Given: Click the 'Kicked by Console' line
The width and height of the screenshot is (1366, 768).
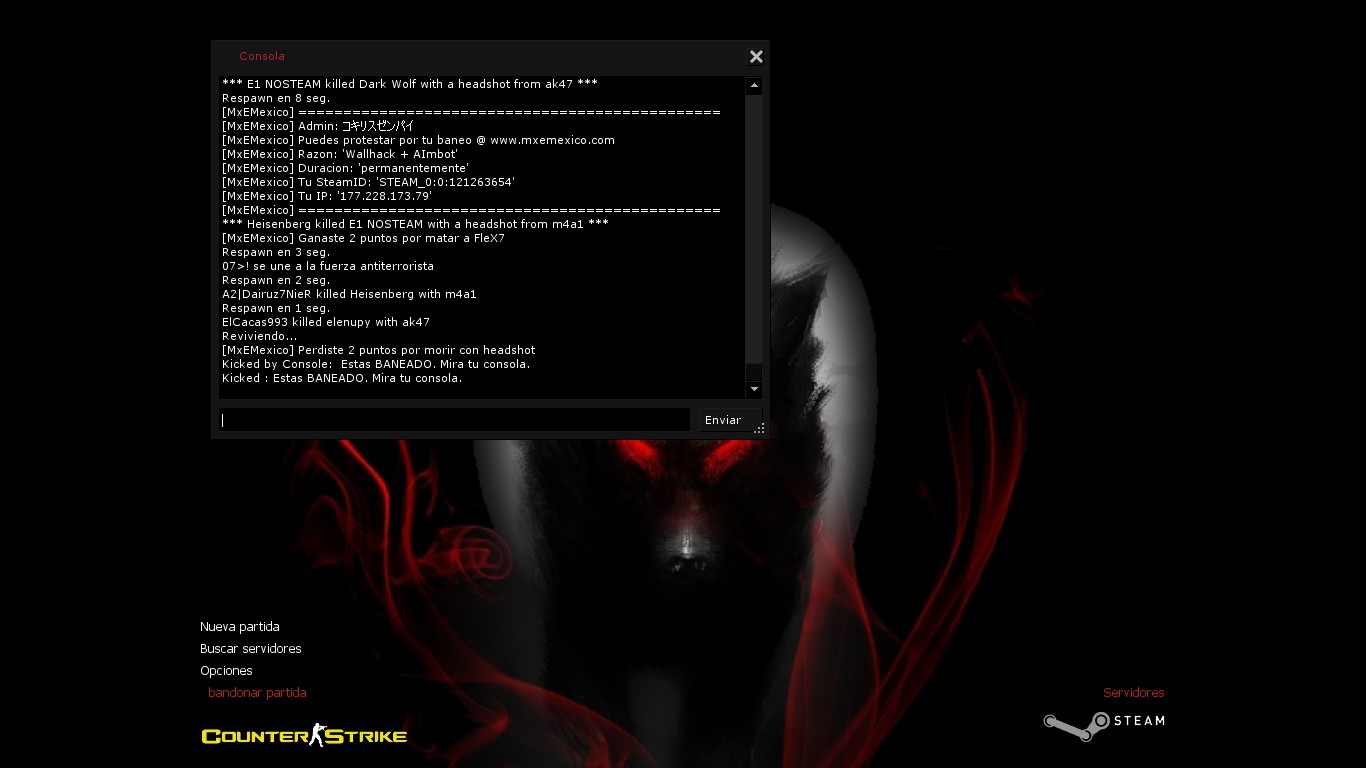Looking at the screenshot, I should 376,364.
